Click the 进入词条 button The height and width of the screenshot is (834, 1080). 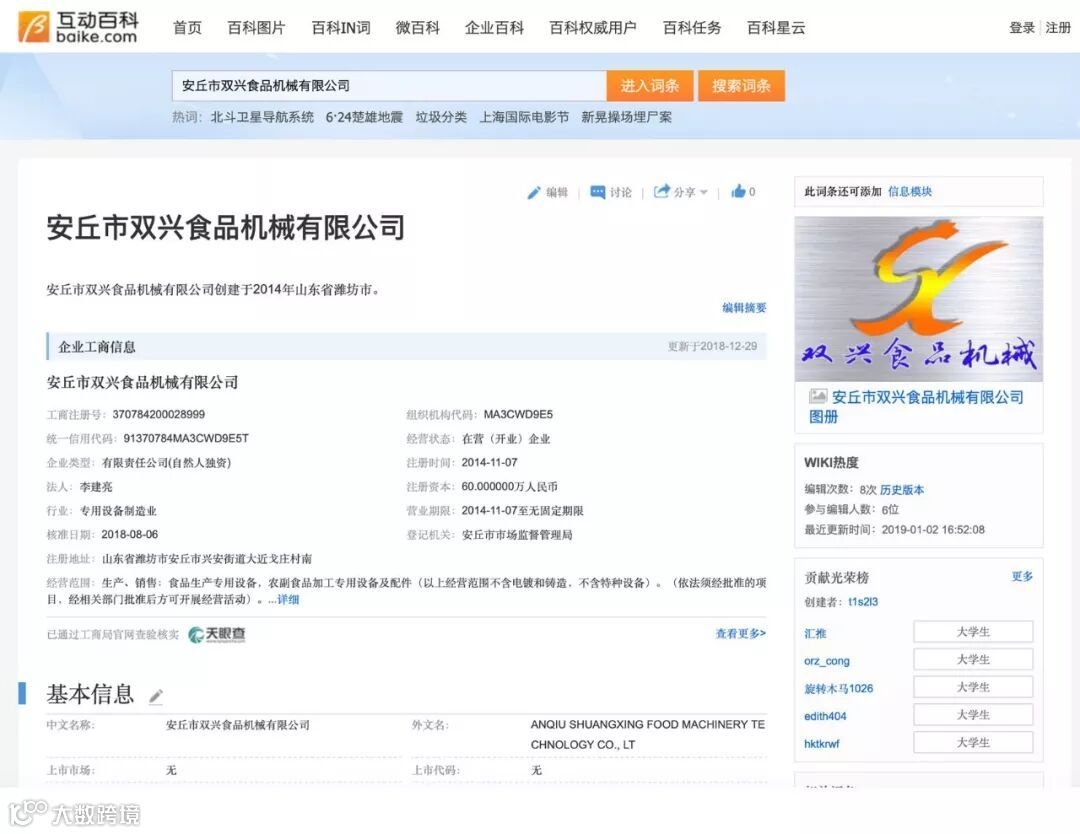(650, 86)
